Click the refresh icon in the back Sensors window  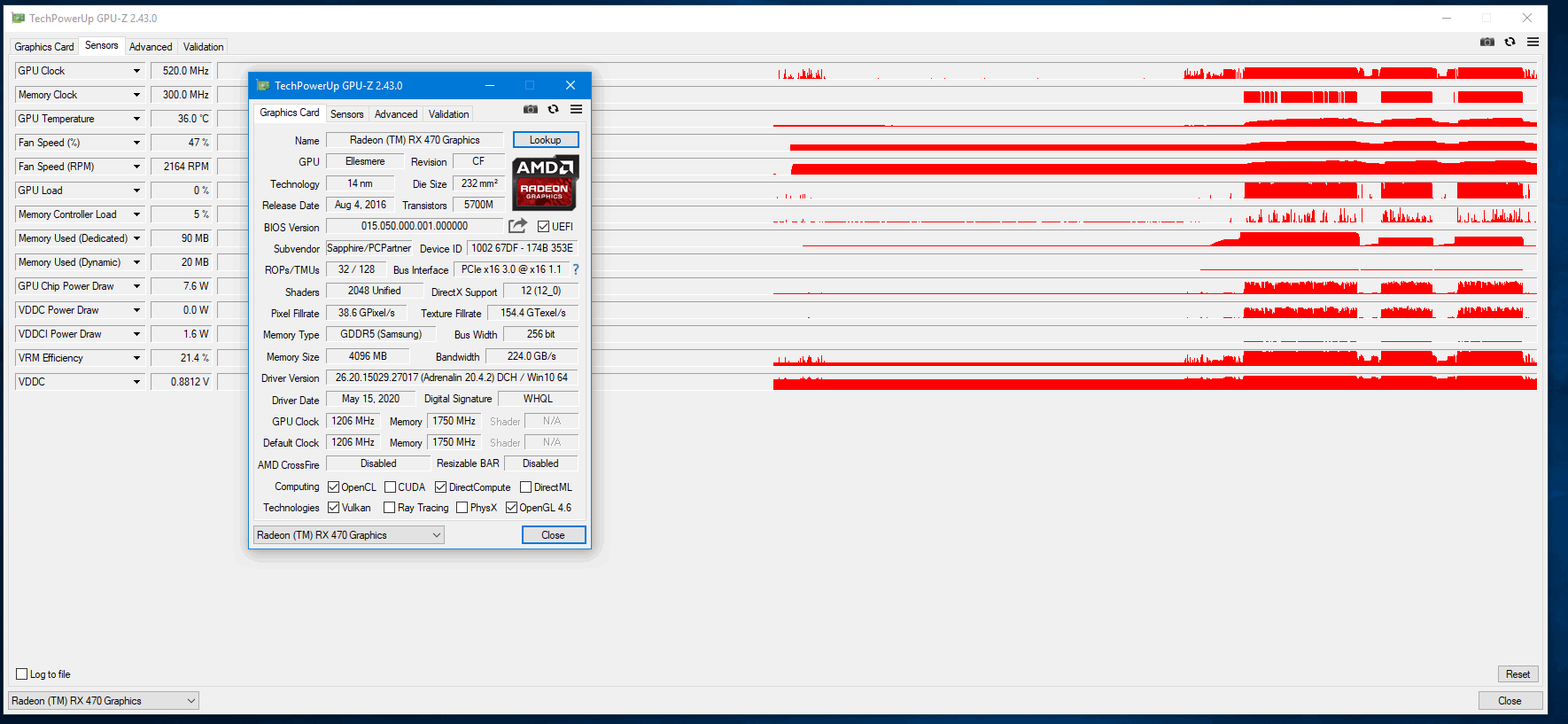1510,42
